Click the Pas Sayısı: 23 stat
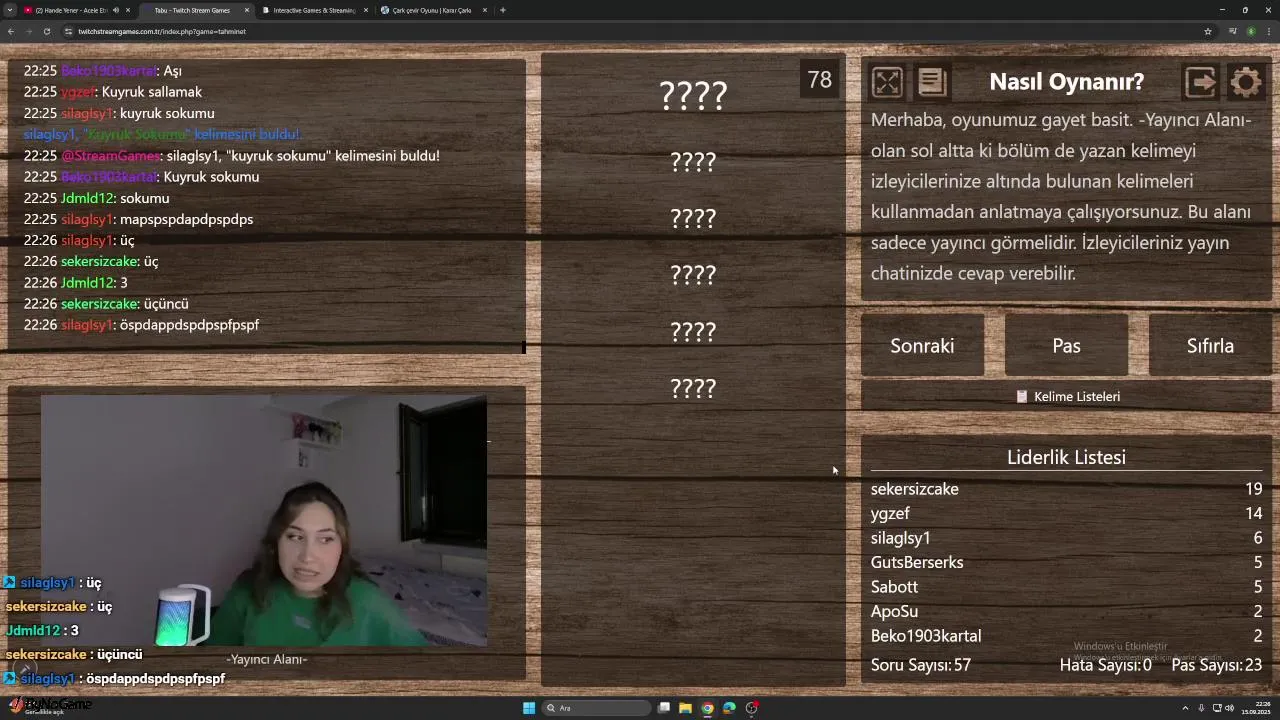 click(1217, 665)
